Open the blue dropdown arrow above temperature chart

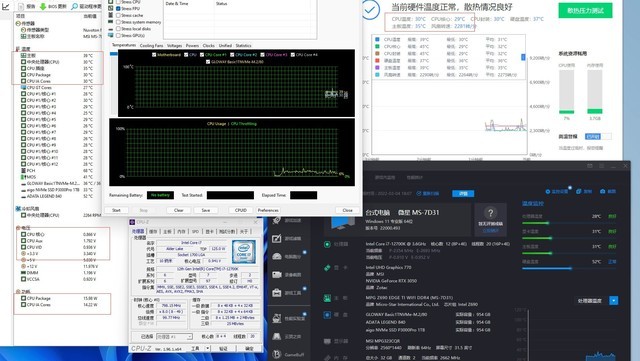point(613,301)
